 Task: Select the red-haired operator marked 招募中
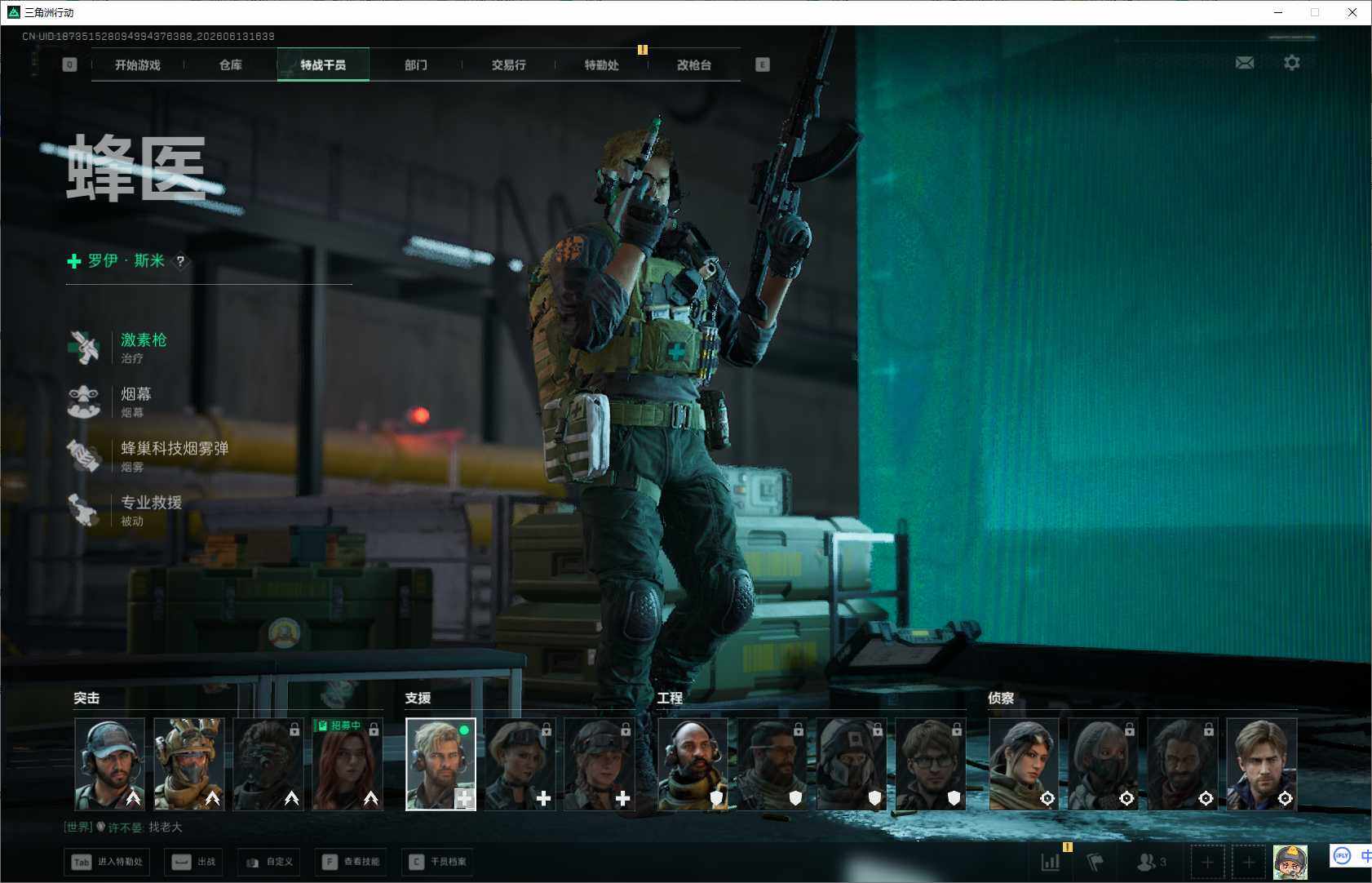pyautogui.click(x=347, y=764)
